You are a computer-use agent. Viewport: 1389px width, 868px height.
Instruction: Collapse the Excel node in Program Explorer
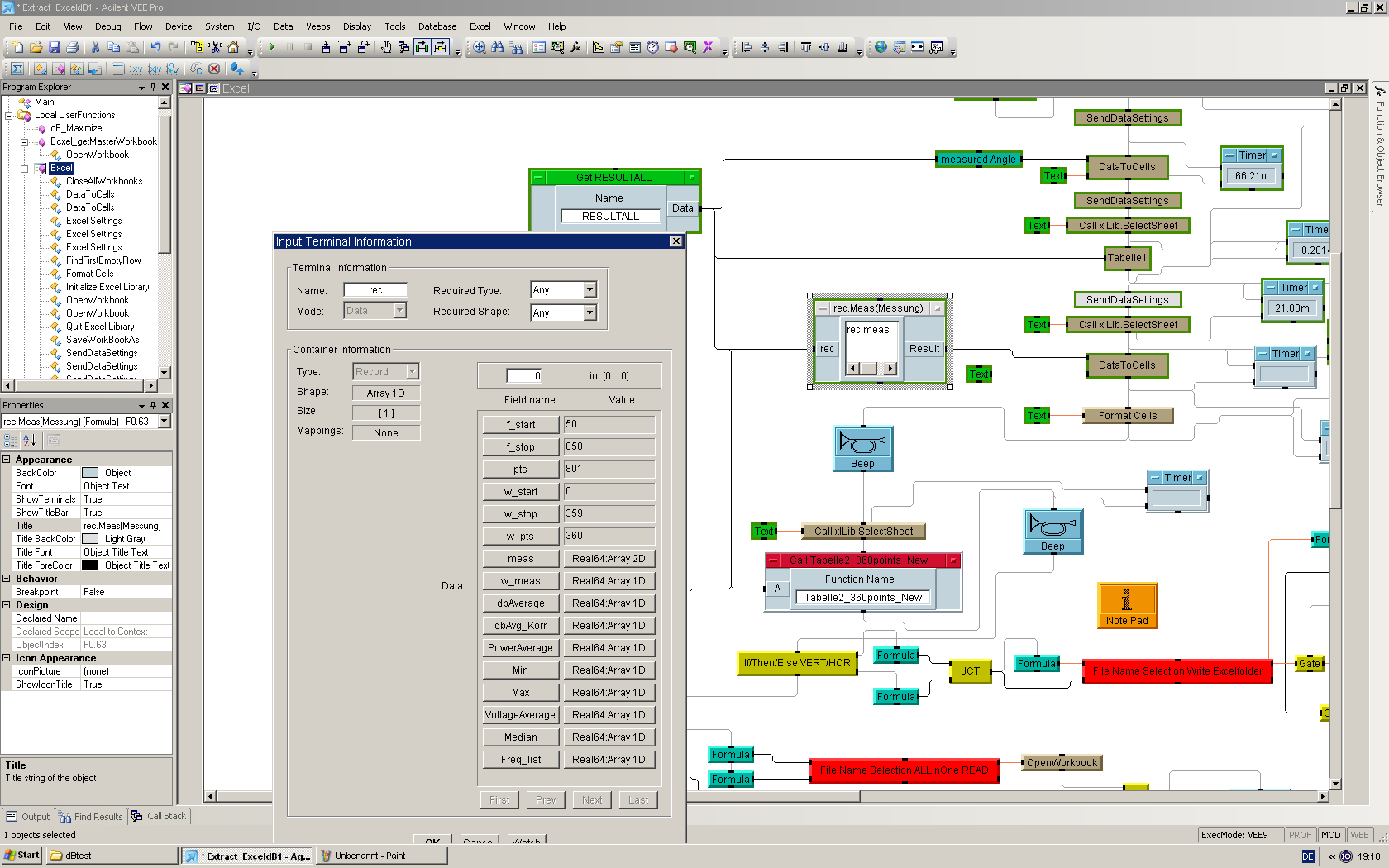pos(25,168)
